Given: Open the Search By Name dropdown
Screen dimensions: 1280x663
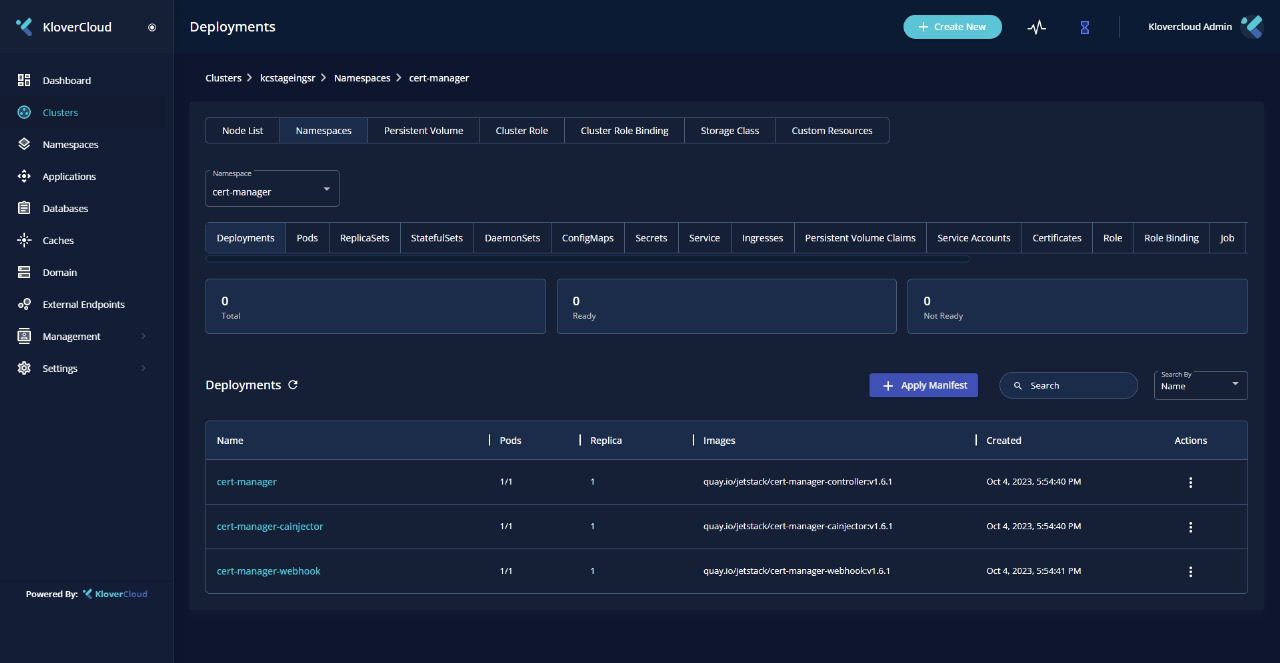Looking at the screenshot, I should (x=1200, y=385).
